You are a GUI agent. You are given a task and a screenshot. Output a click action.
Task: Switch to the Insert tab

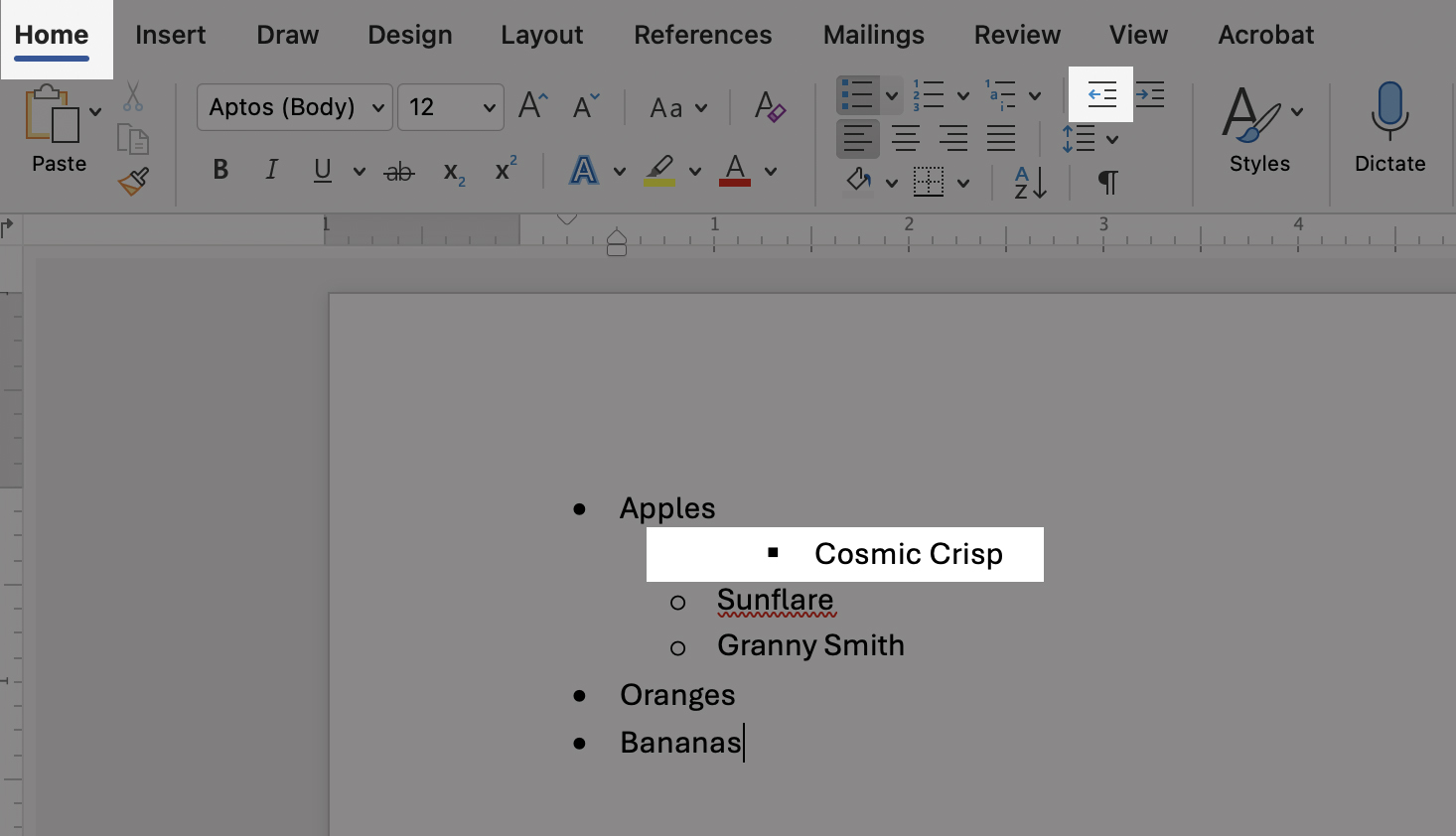point(170,35)
